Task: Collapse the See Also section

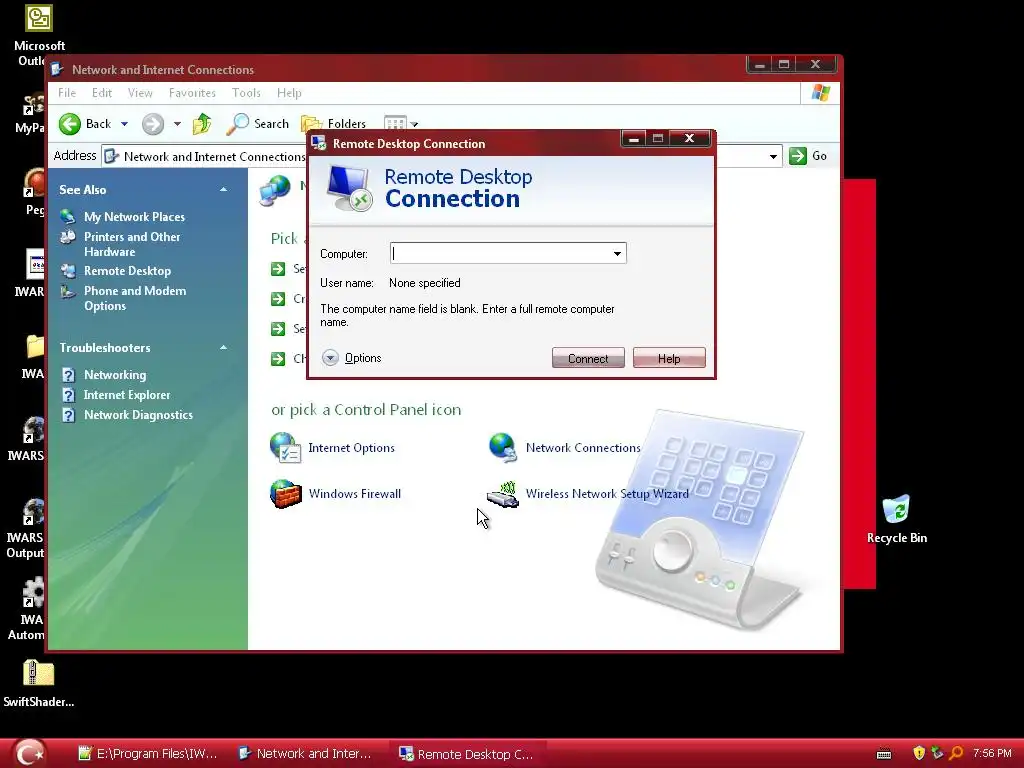Action: coord(223,189)
